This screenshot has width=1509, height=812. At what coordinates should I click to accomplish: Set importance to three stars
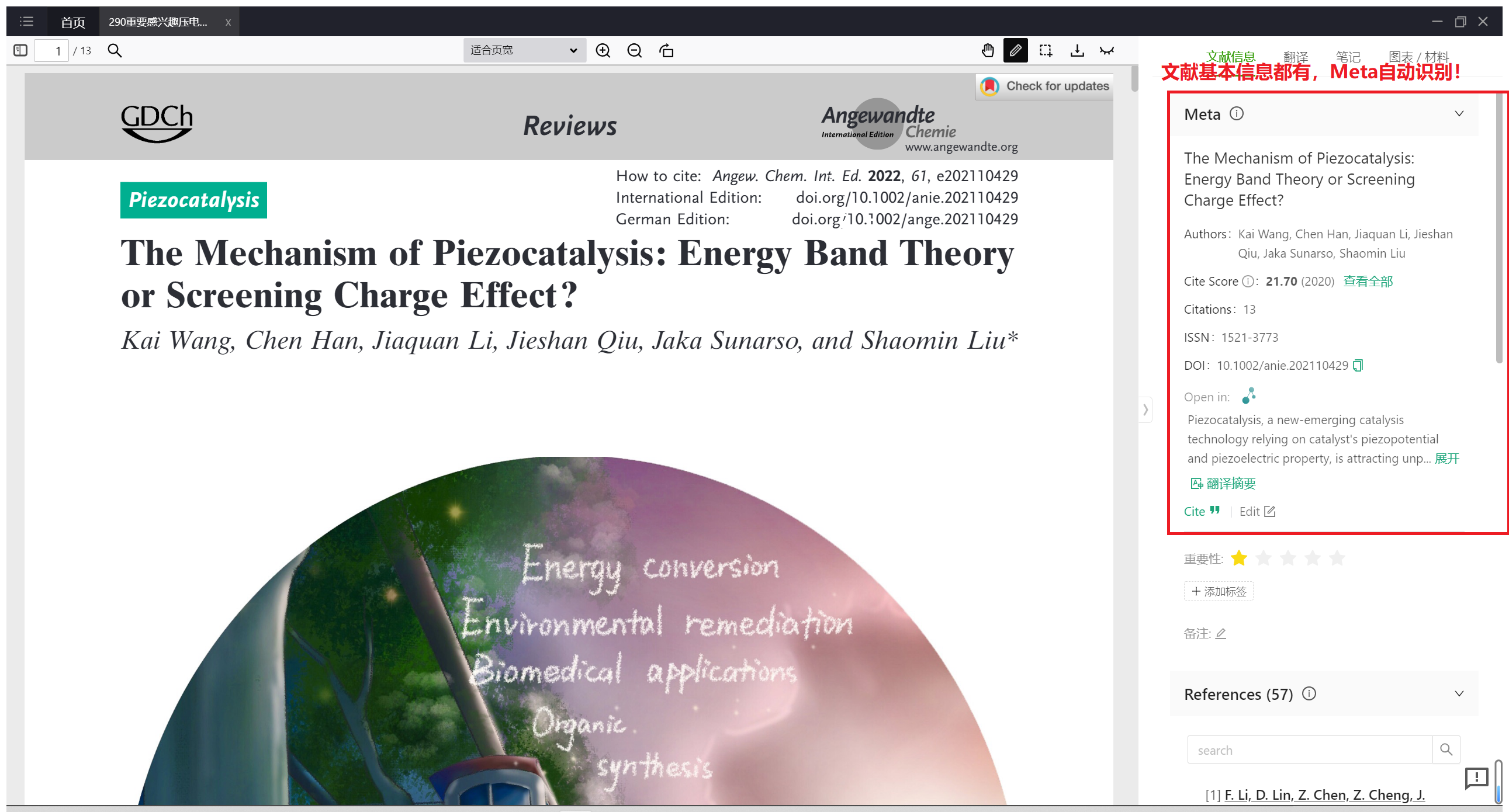click(x=1288, y=558)
